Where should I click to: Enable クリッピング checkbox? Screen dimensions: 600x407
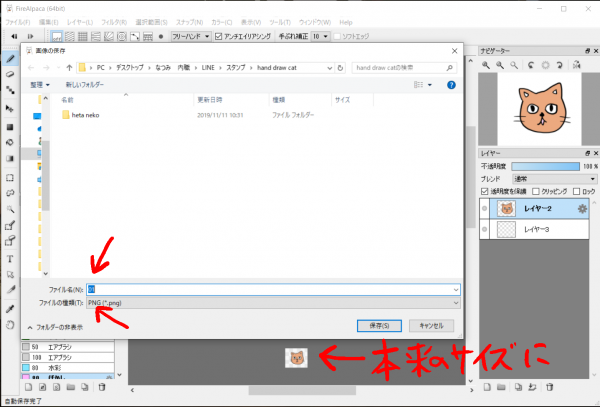(x=537, y=190)
